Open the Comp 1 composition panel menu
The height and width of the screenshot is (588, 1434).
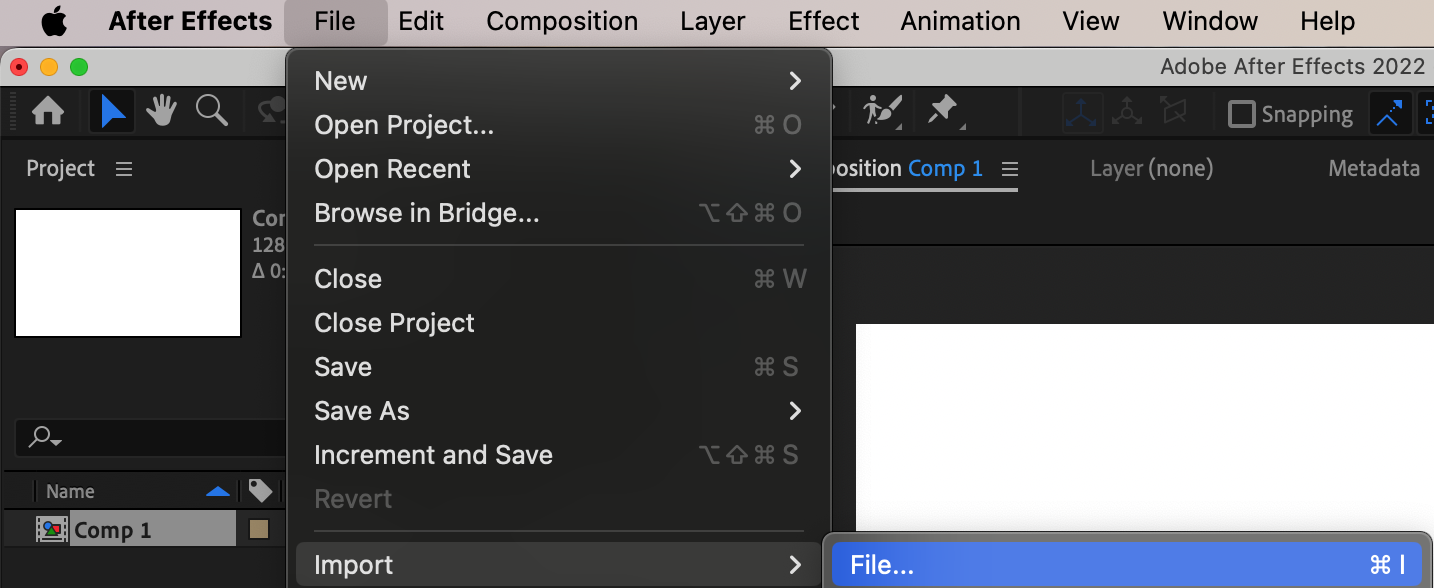tap(1010, 169)
